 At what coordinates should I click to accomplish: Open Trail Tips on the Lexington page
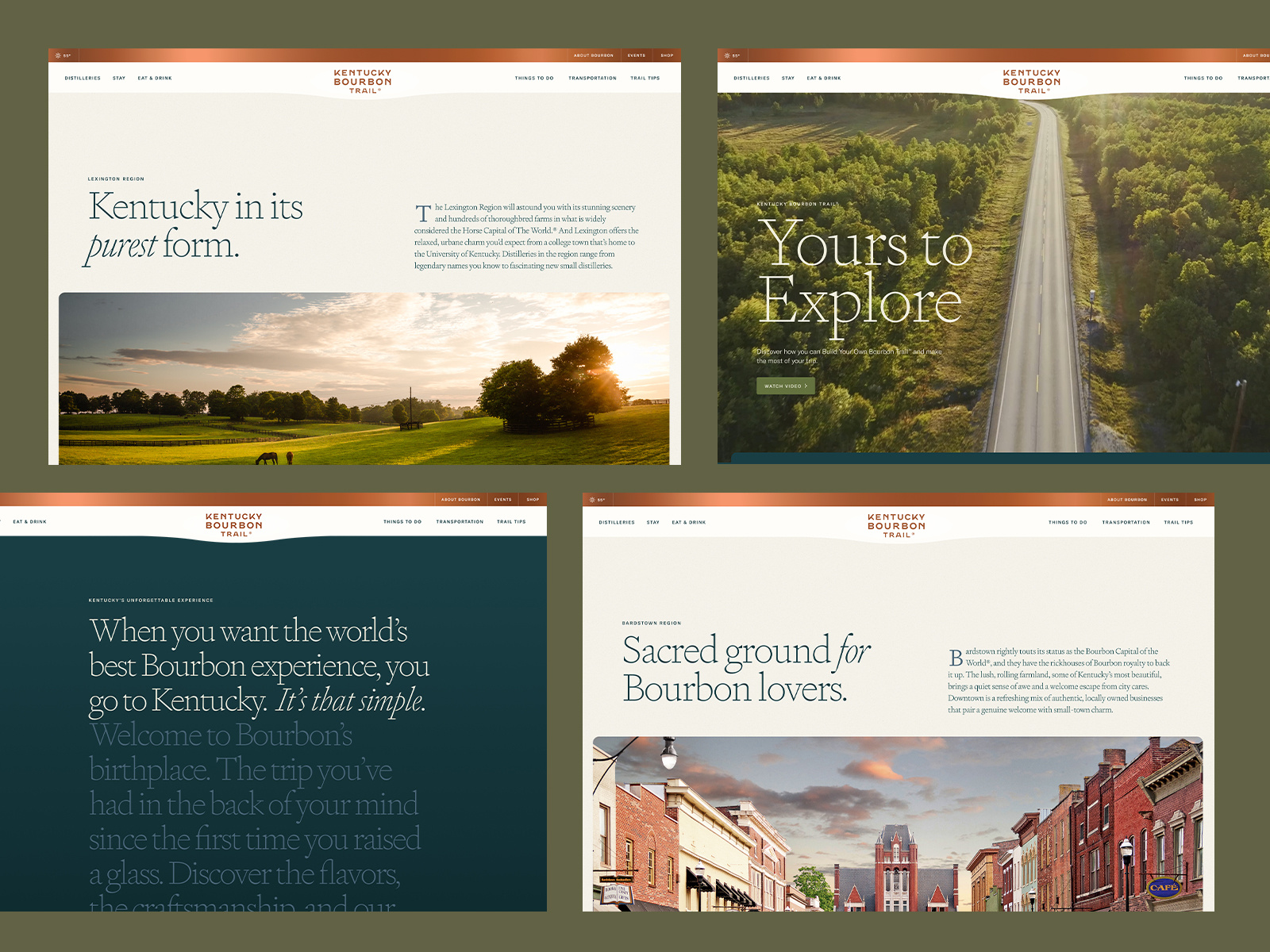point(645,79)
